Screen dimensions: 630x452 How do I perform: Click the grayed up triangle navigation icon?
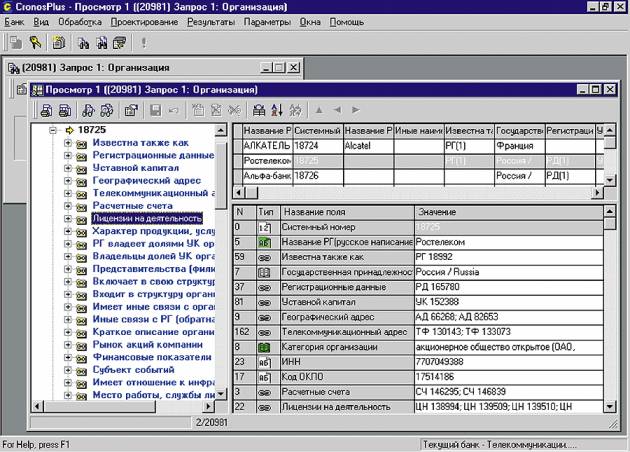coord(319,110)
